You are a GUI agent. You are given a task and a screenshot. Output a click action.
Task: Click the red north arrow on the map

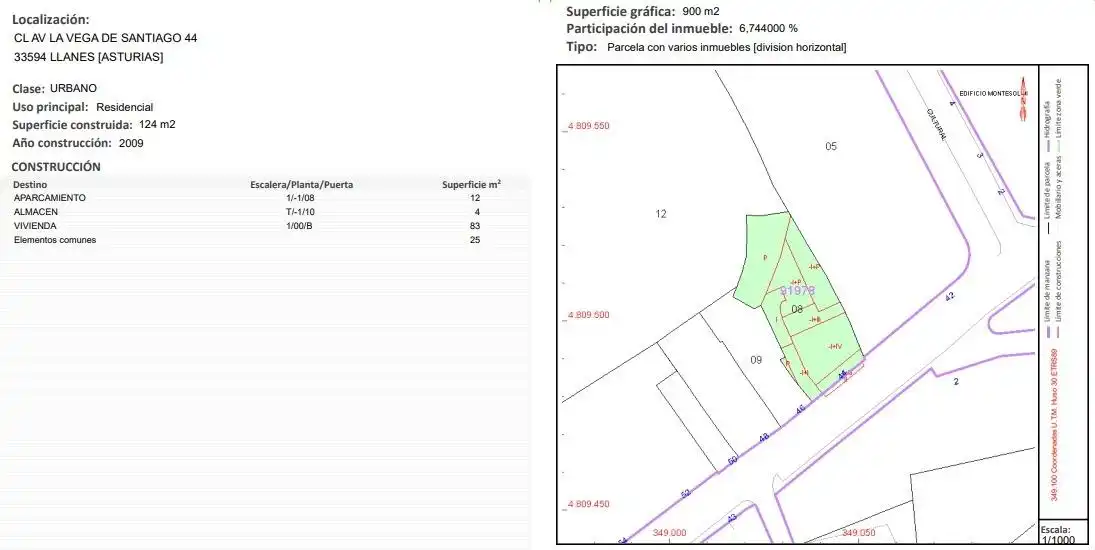tap(1024, 99)
